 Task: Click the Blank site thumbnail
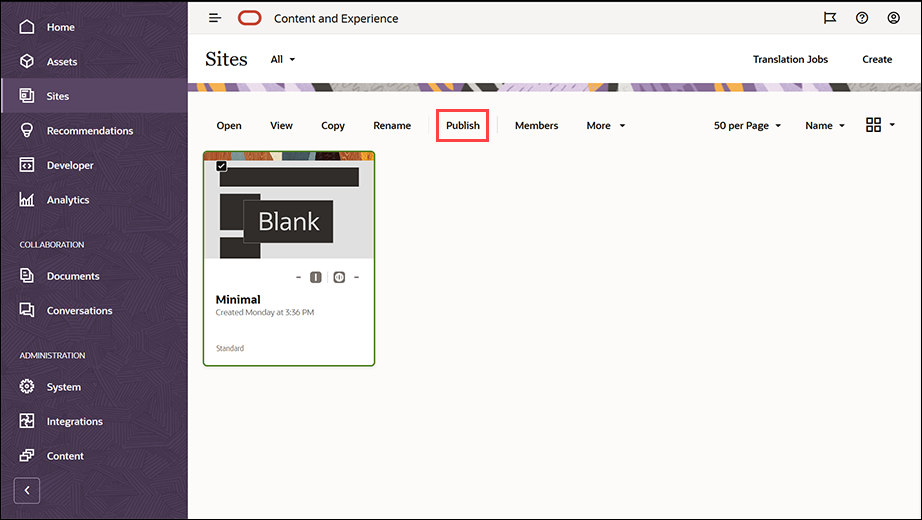coord(289,206)
